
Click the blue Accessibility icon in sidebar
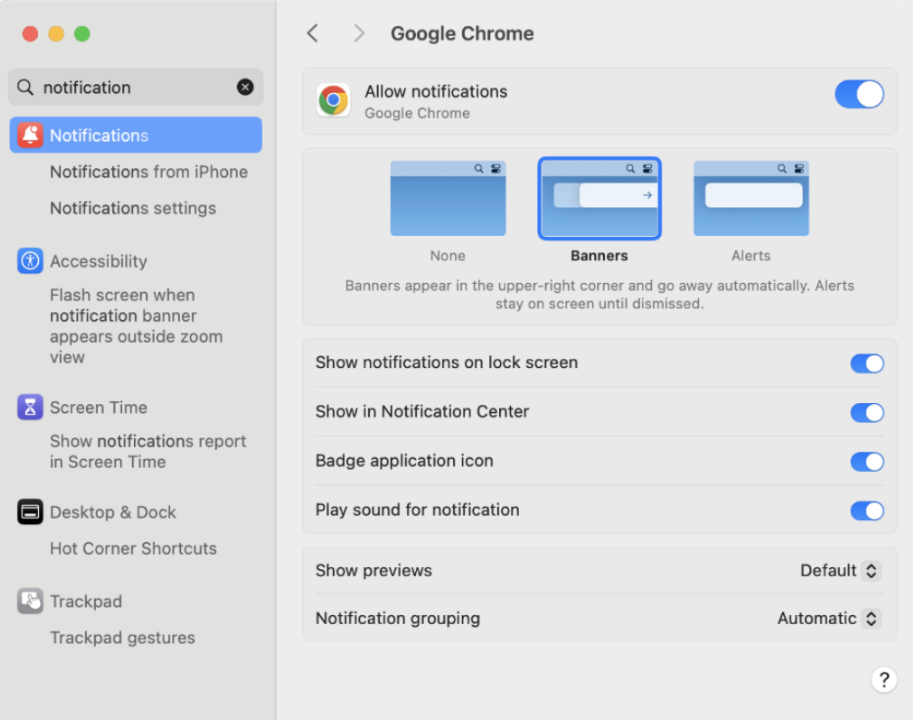coord(30,261)
